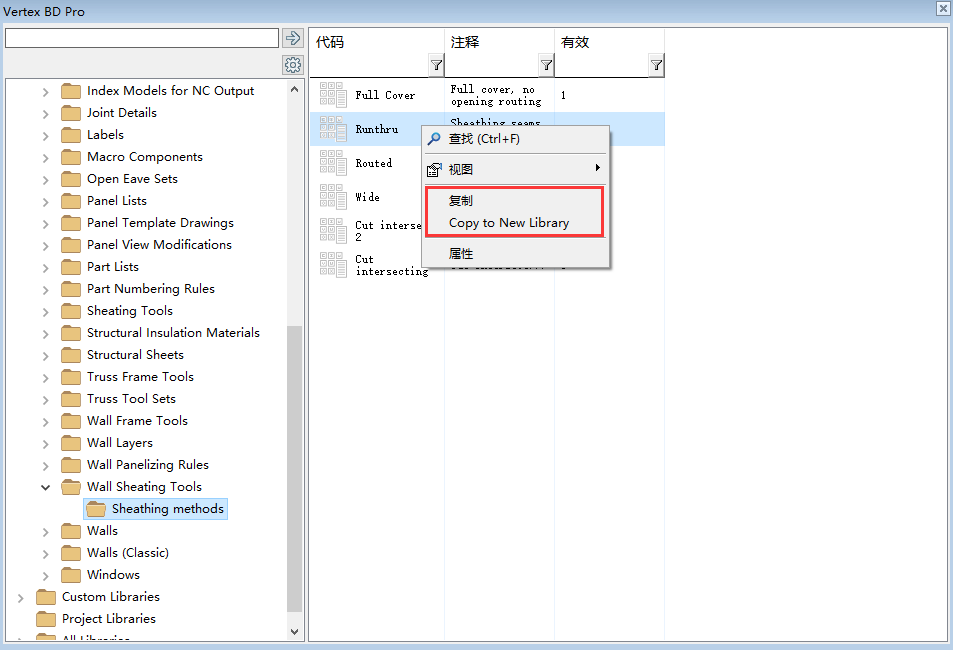
Task: Expand the Walls (Classic) node
Action: pyautogui.click(x=46, y=553)
